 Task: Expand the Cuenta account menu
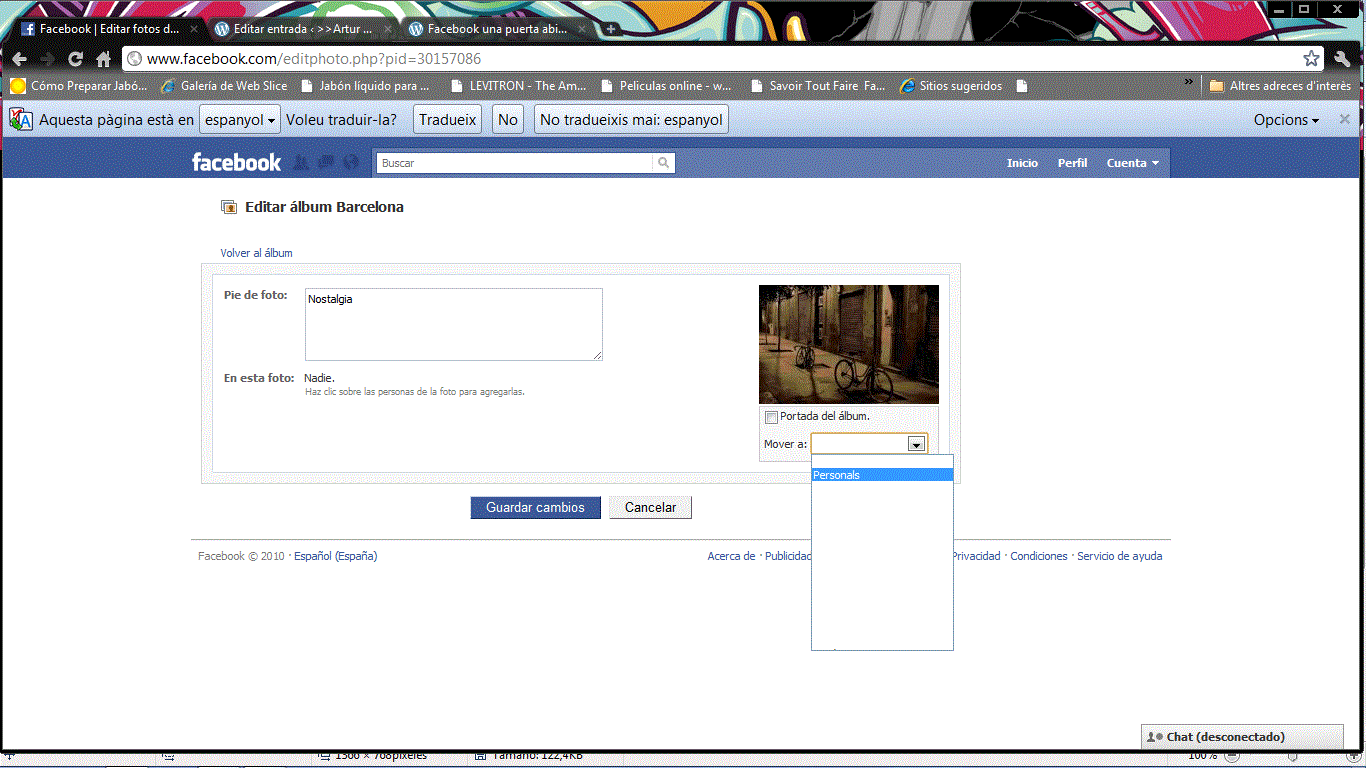[x=1132, y=163]
